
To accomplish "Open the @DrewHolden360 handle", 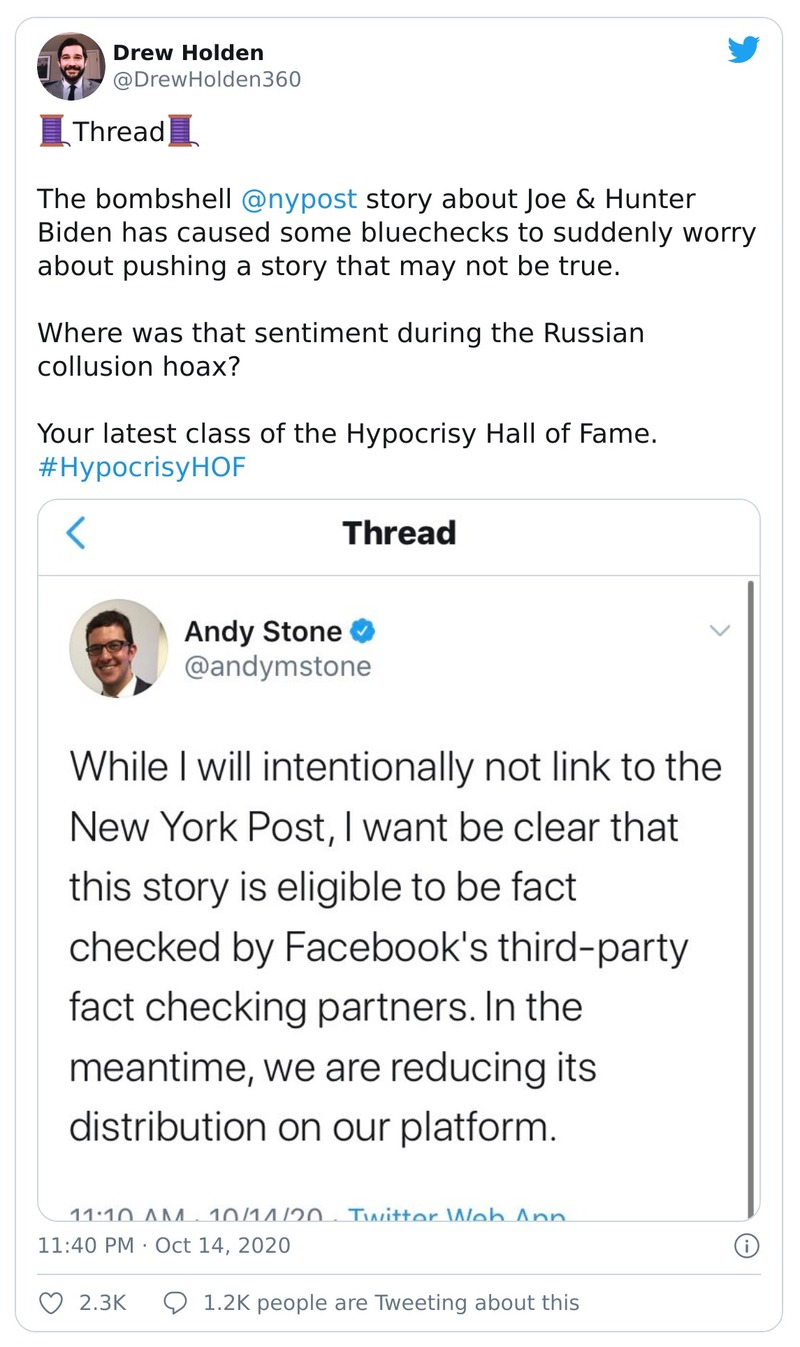I will (207, 79).
